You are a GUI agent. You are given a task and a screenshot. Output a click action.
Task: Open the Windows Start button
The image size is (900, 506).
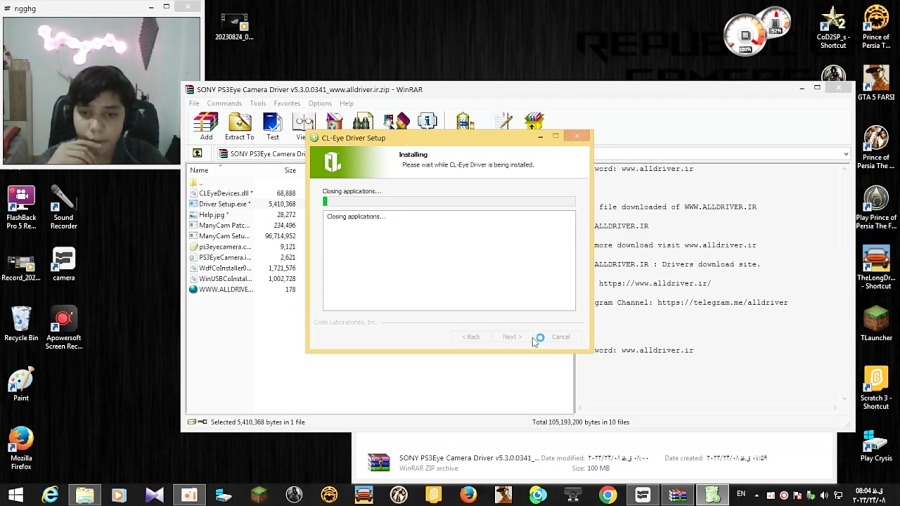(x=15, y=495)
